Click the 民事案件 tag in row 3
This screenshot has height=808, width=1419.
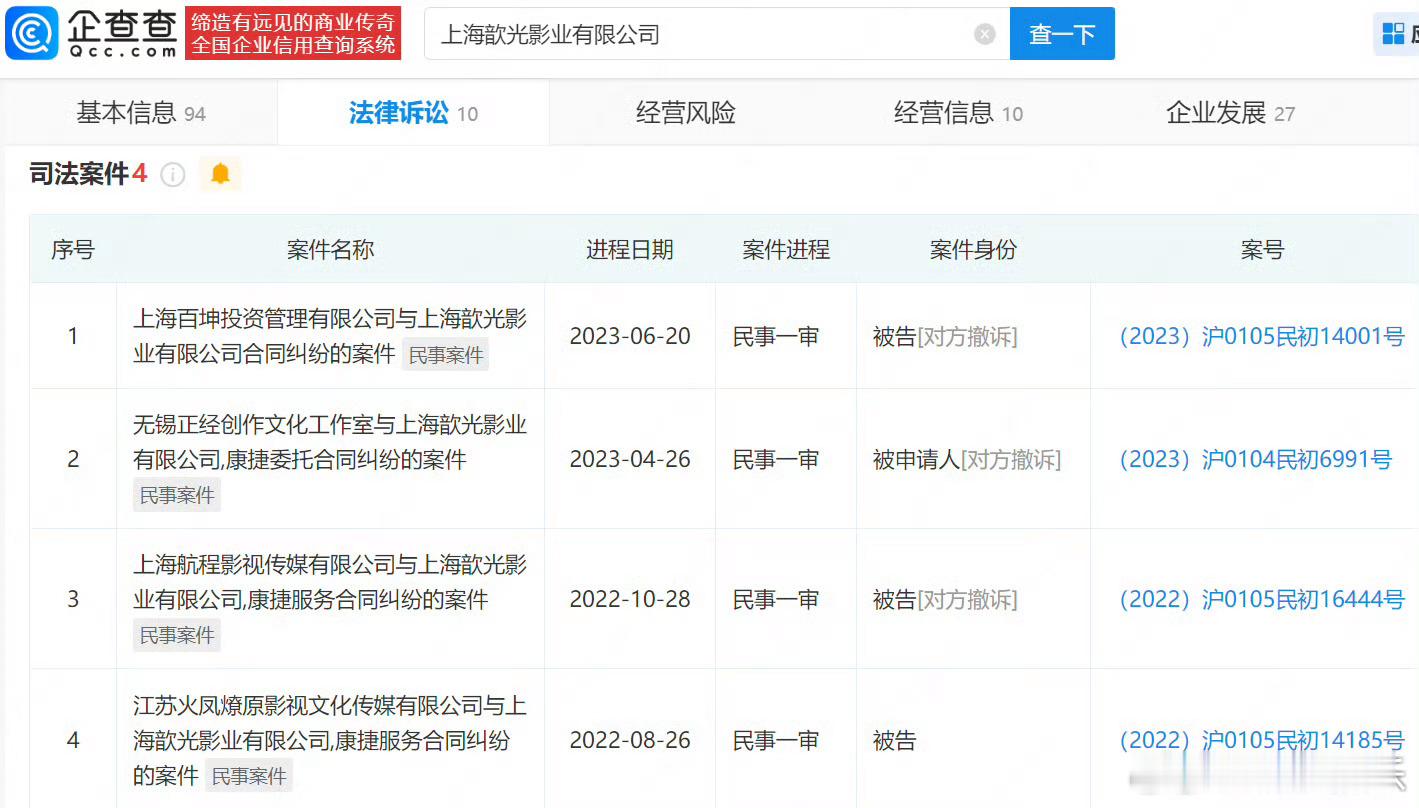click(177, 635)
